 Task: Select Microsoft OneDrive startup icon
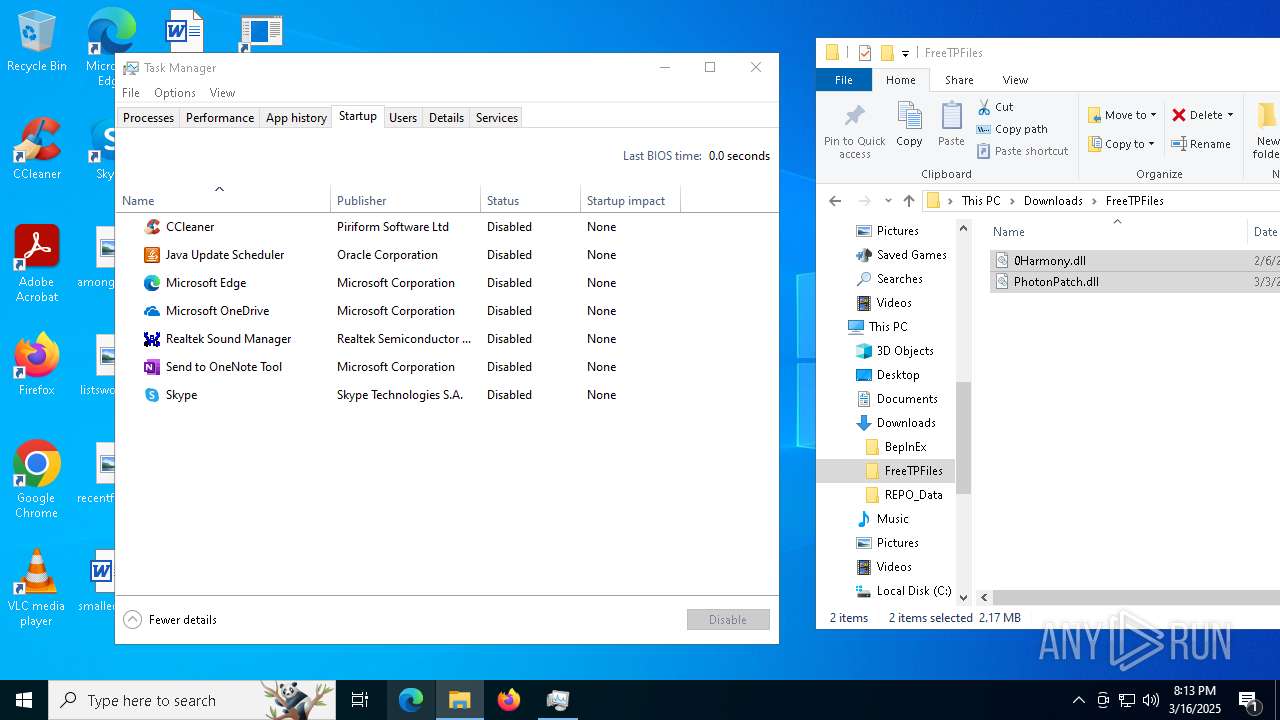pyautogui.click(x=152, y=311)
